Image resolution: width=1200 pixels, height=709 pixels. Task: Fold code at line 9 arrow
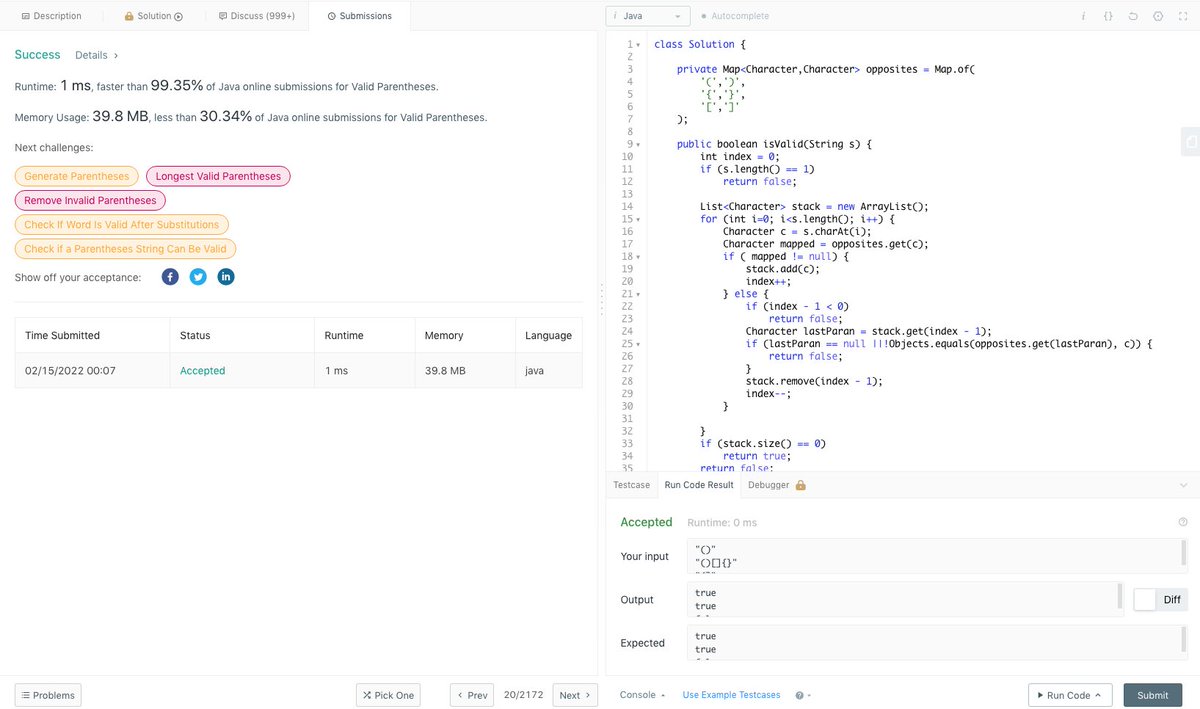[638, 145]
